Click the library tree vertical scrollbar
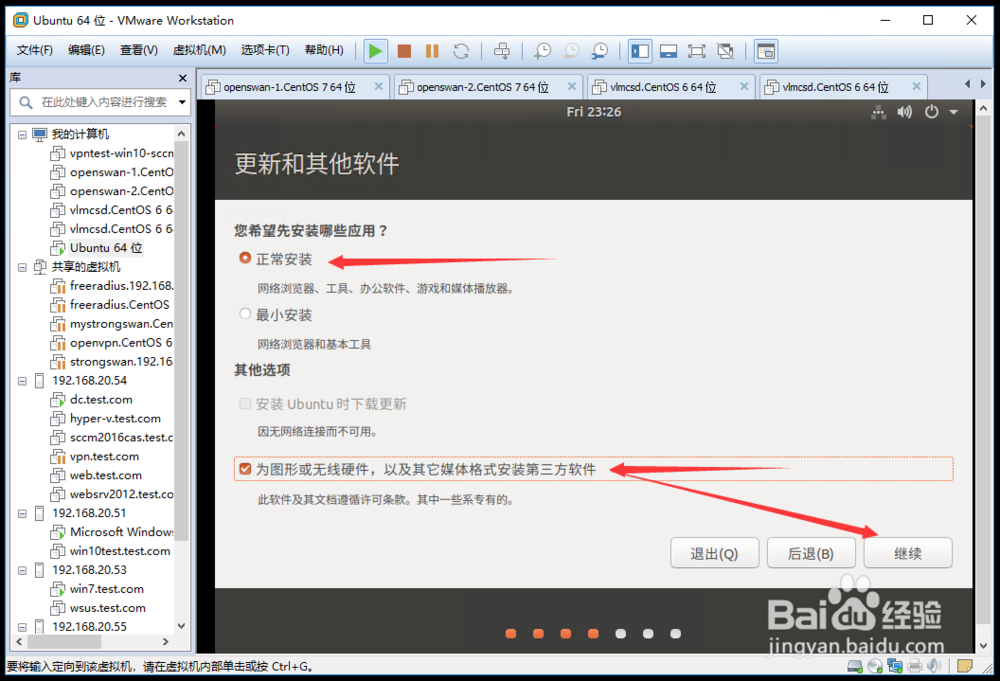Screen dimensions: 1000x681 pyautogui.click(x=181, y=341)
